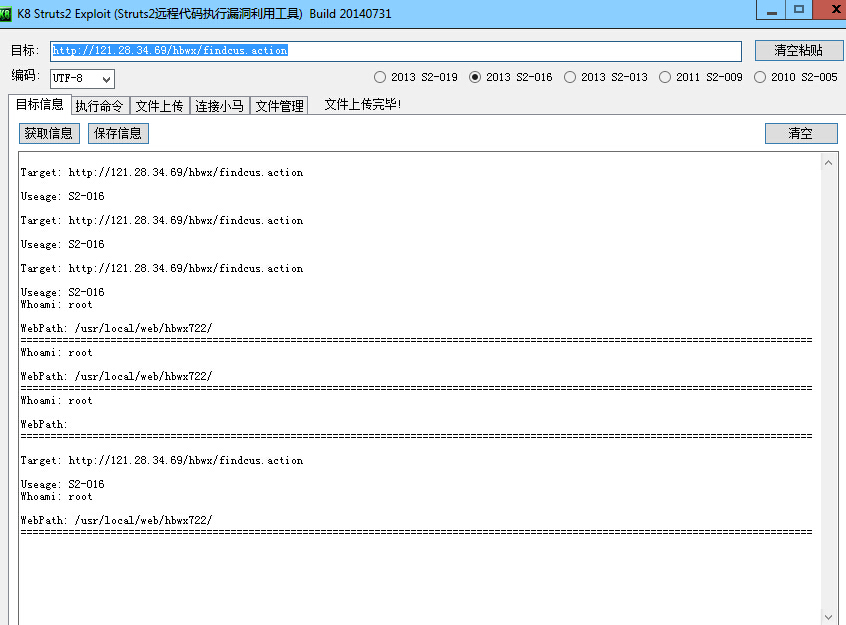Click the 保存信息 button

[118, 133]
